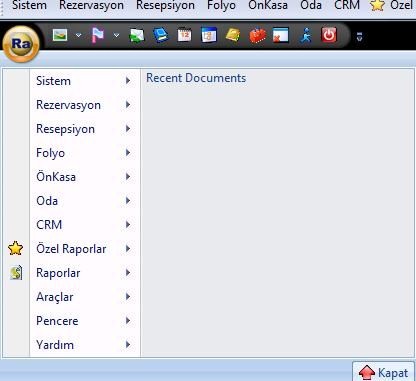
Task: Open CRM in the top menu bar
Action: 347,5
